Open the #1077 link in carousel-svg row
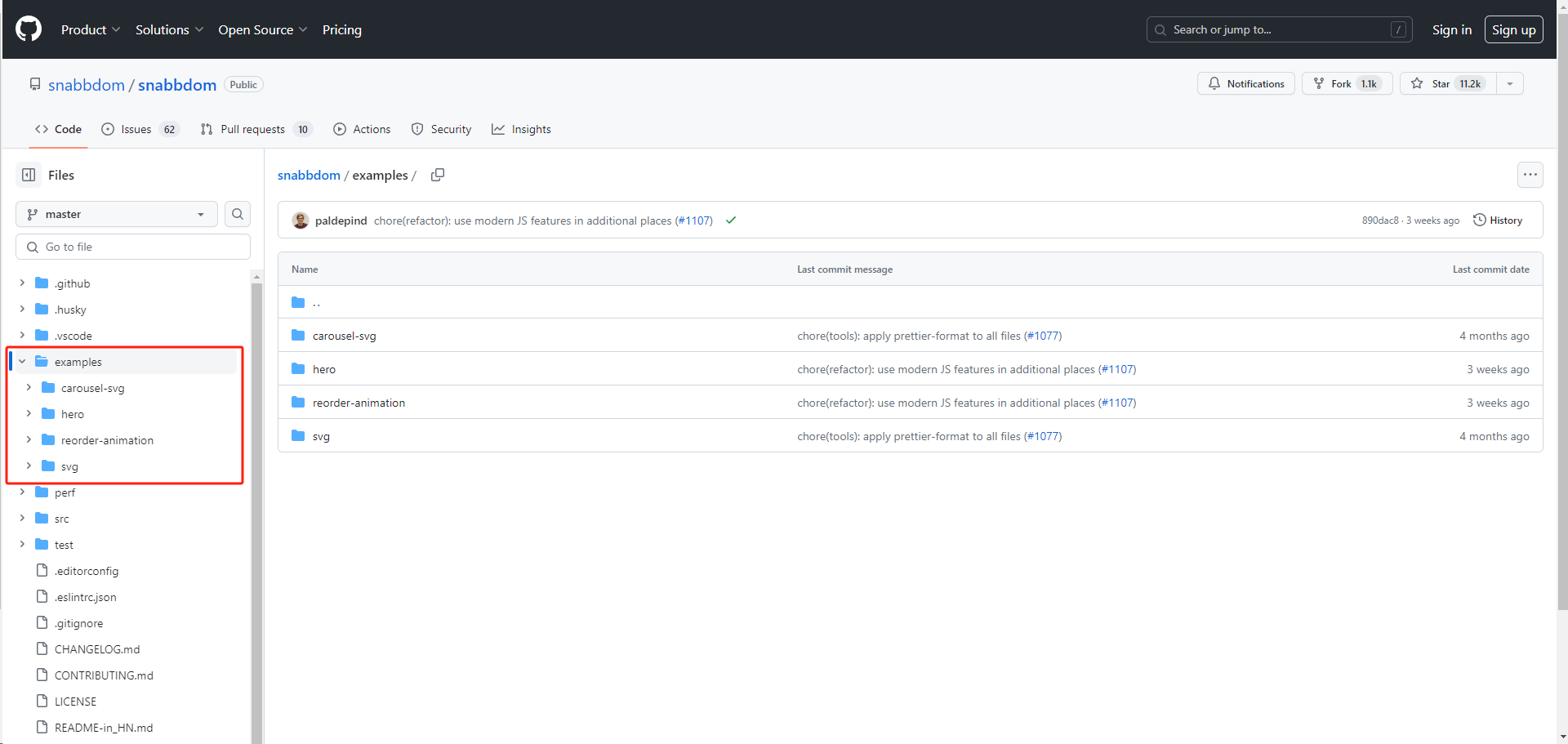Image resolution: width=1568 pixels, height=744 pixels. pyautogui.click(x=1042, y=336)
